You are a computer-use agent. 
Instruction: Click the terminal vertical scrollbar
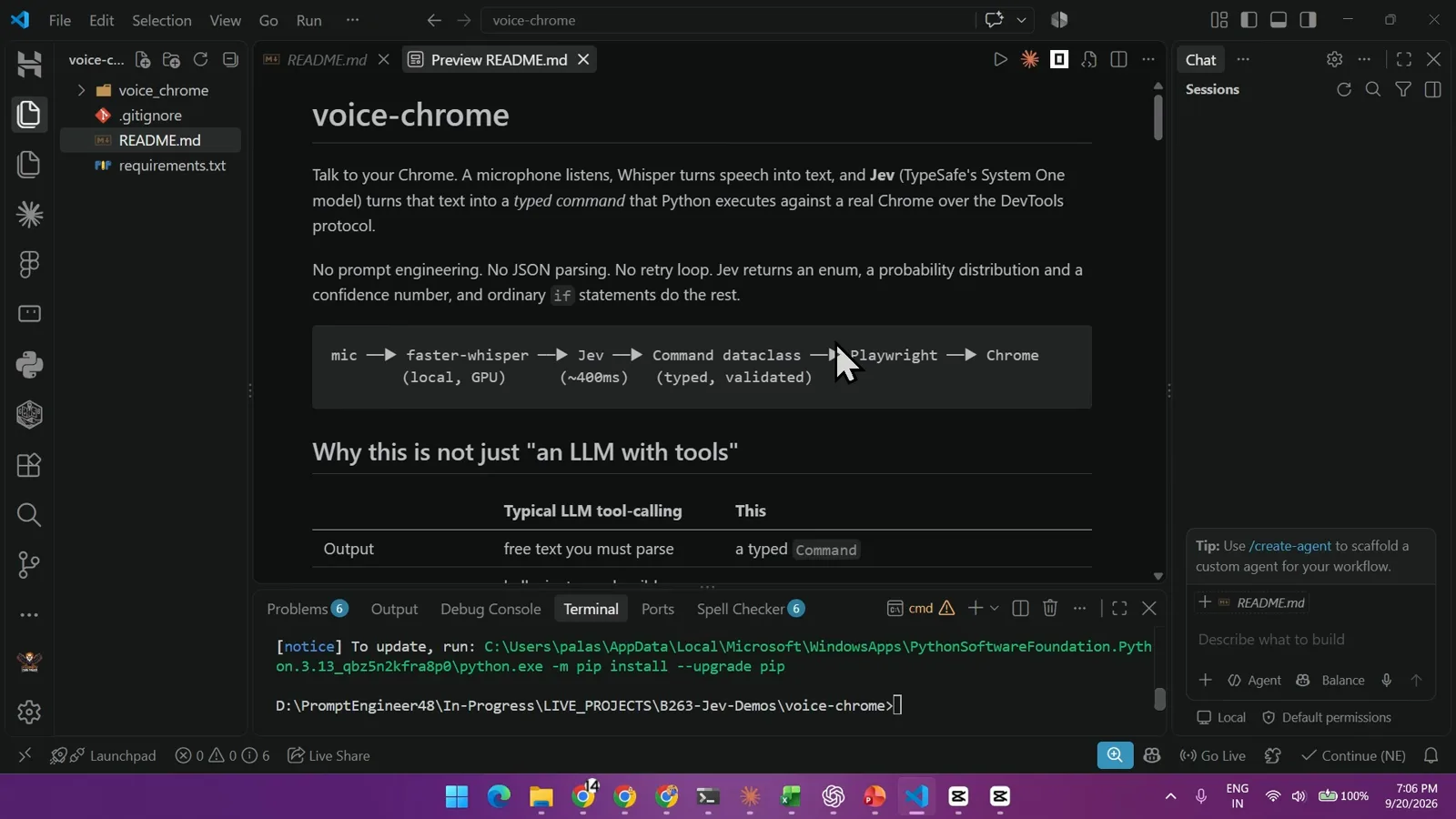[1159, 698]
